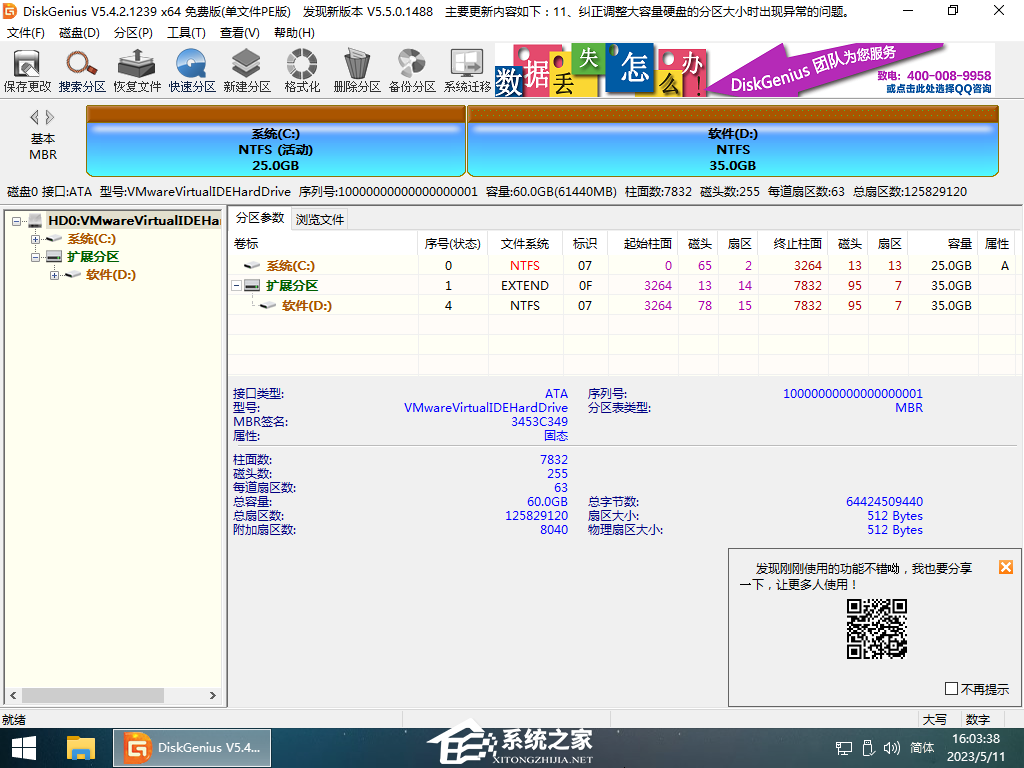Viewport: 1024px width, 768px height.
Task: Click the USB device tray icon
Action: [868, 748]
